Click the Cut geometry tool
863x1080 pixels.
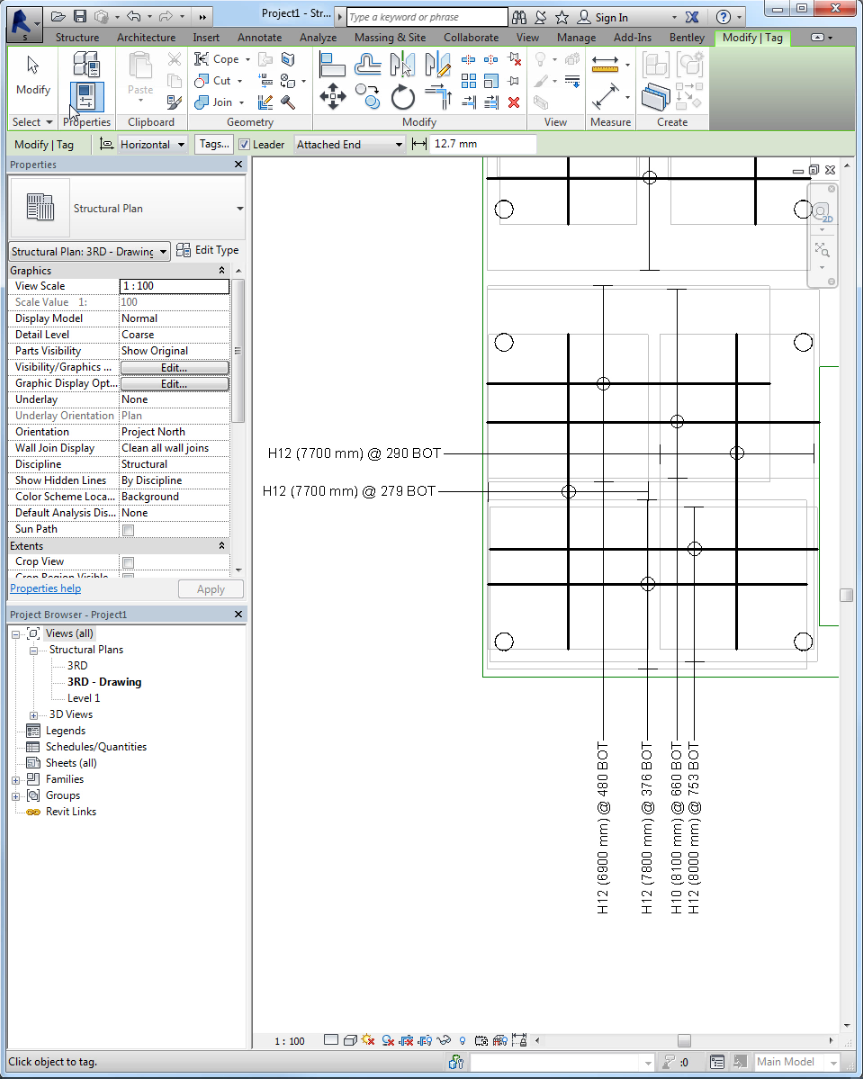click(218, 81)
